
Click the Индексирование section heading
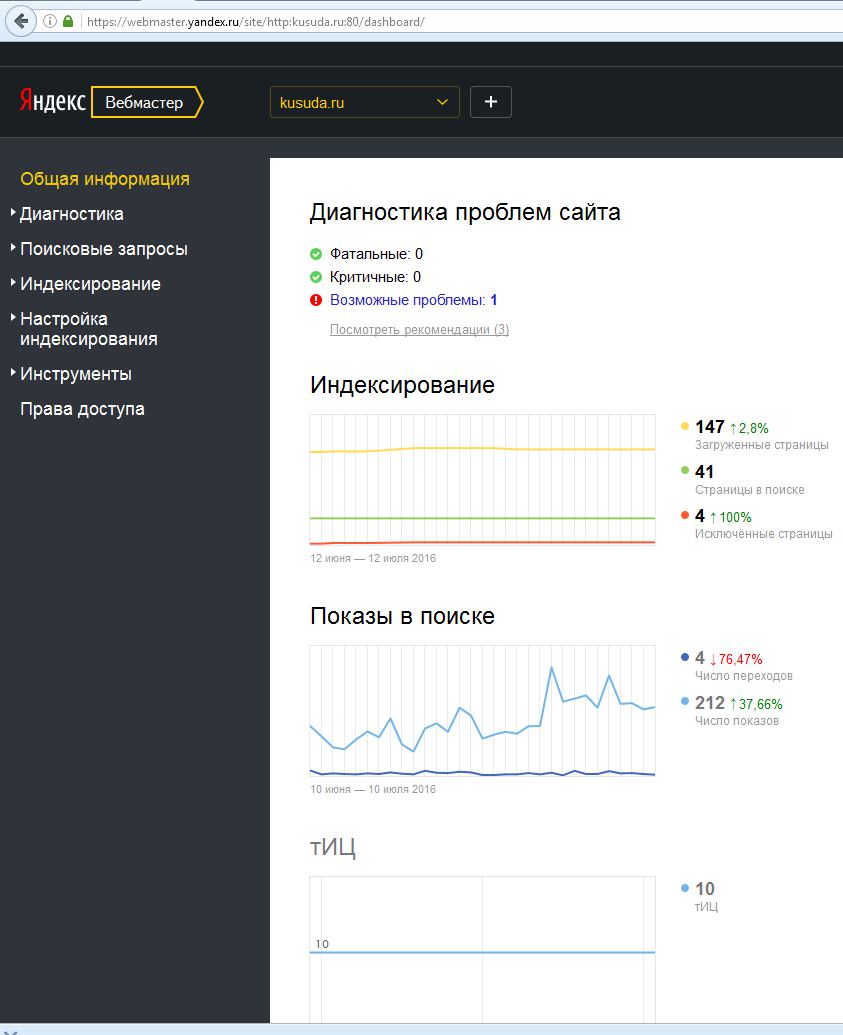[x=403, y=385]
